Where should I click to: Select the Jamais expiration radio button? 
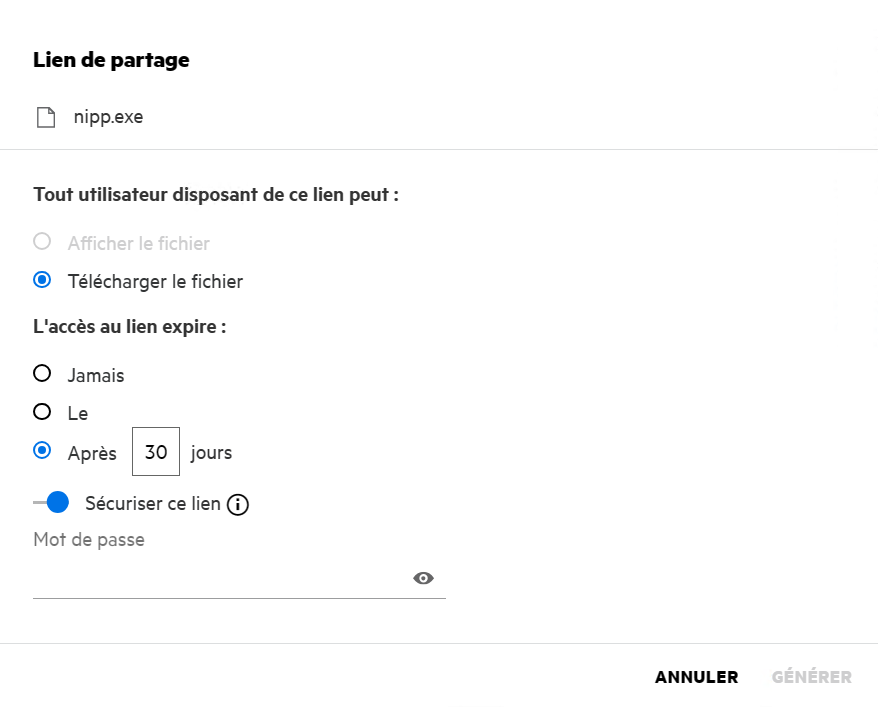[42, 374]
